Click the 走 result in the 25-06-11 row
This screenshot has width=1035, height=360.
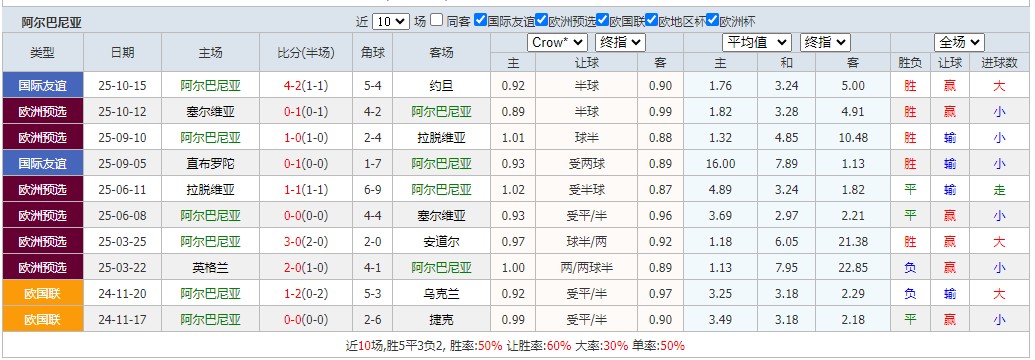999,190
